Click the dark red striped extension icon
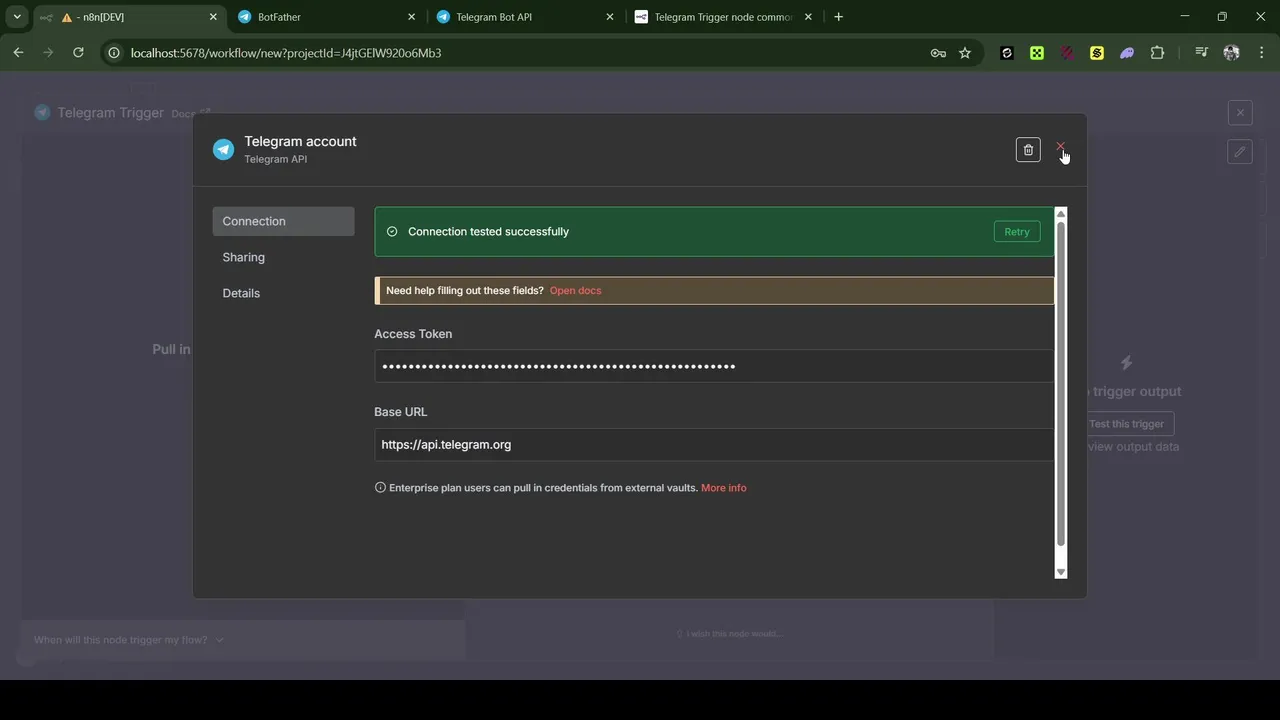The height and width of the screenshot is (720, 1280). (x=1067, y=54)
